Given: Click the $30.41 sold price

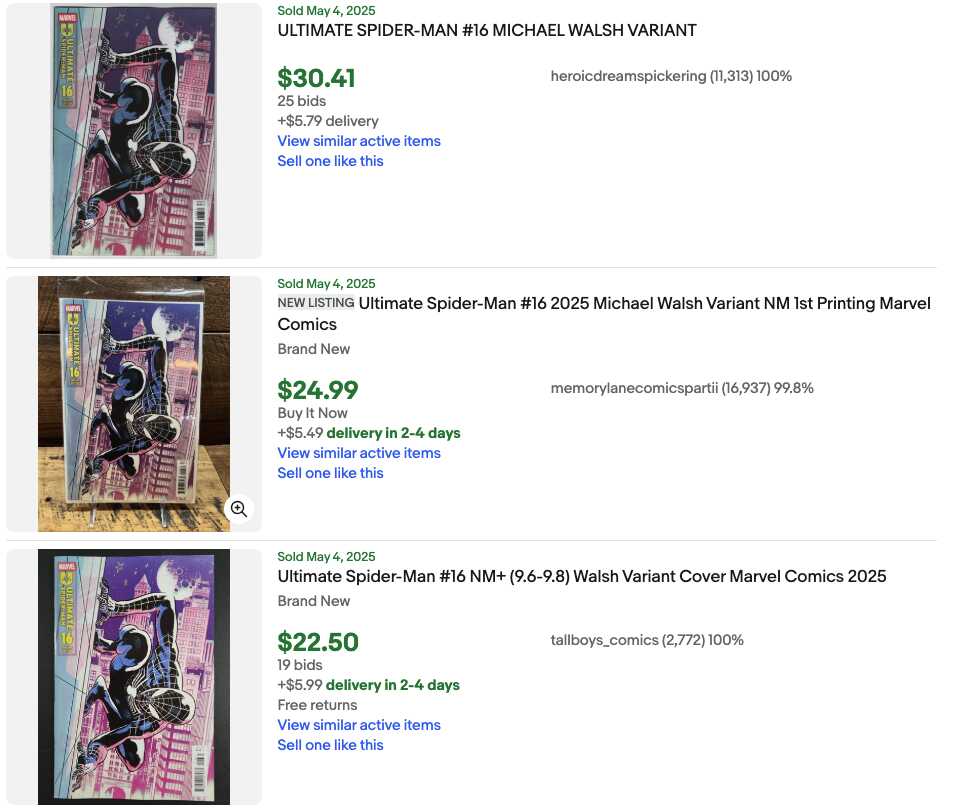Looking at the screenshot, I should (316, 78).
